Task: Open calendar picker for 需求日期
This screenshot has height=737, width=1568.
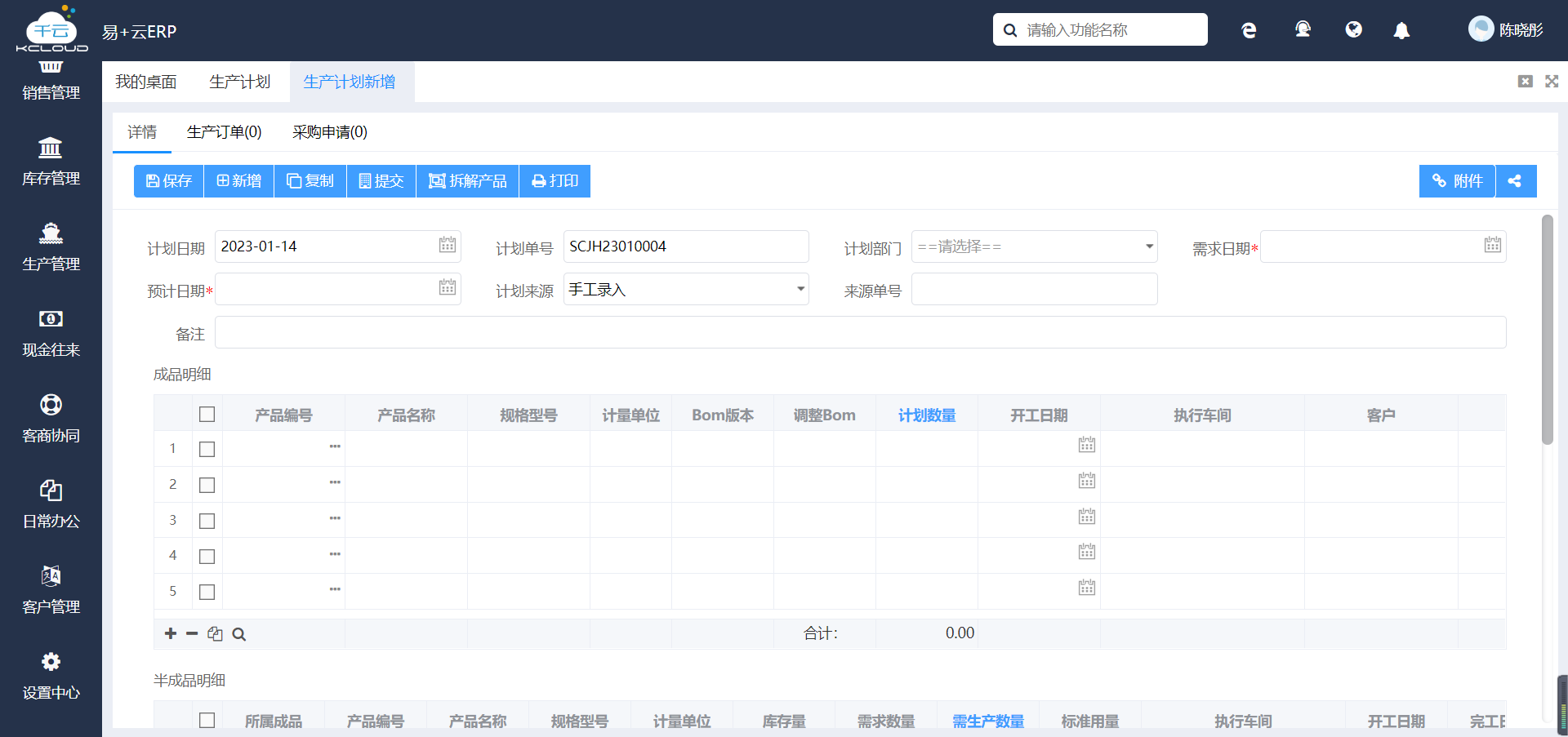Action: [1493, 245]
